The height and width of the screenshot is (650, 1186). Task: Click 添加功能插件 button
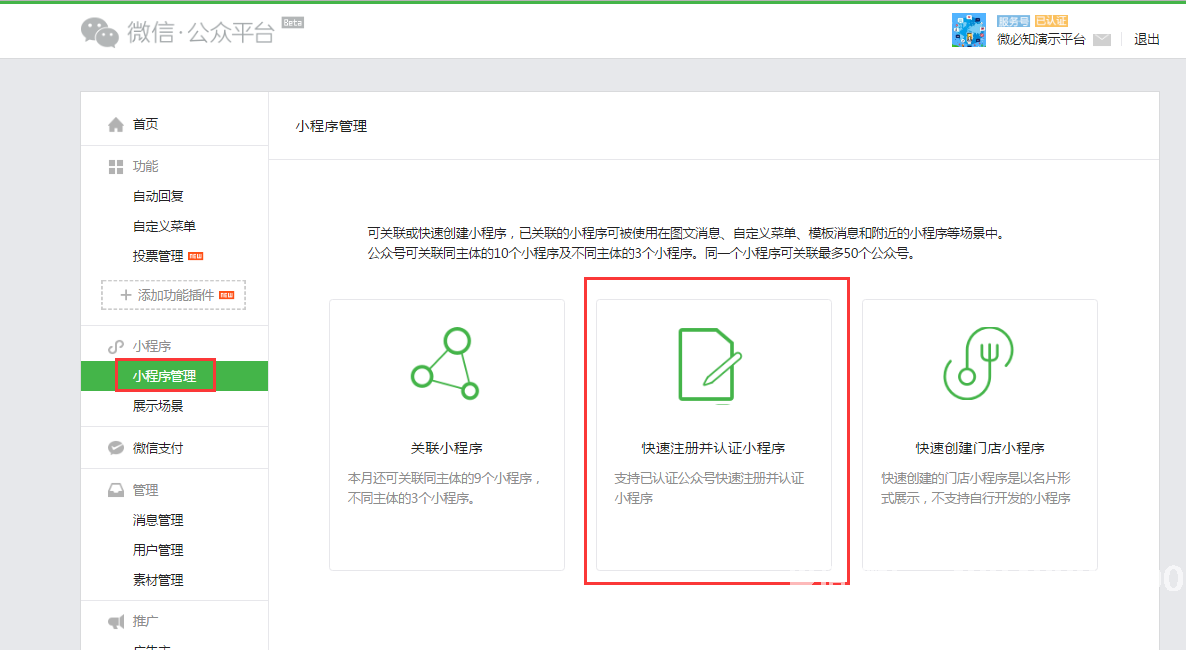click(173, 295)
